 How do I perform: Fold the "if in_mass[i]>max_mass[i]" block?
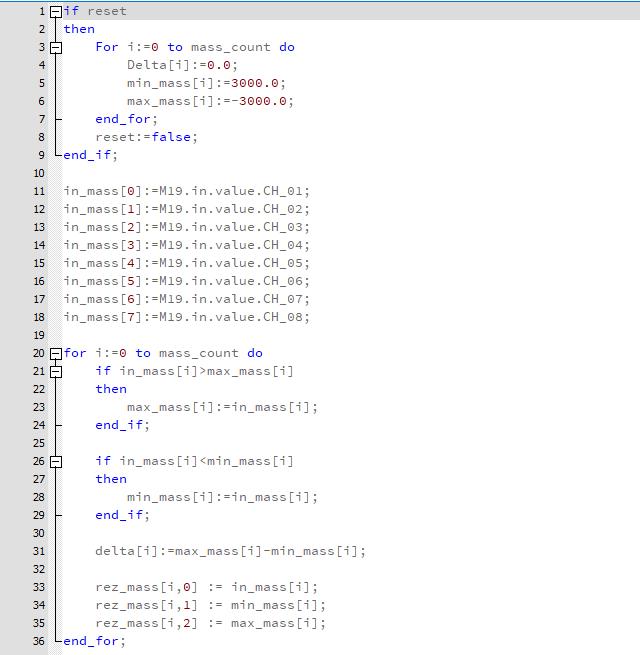(x=56, y=371)
